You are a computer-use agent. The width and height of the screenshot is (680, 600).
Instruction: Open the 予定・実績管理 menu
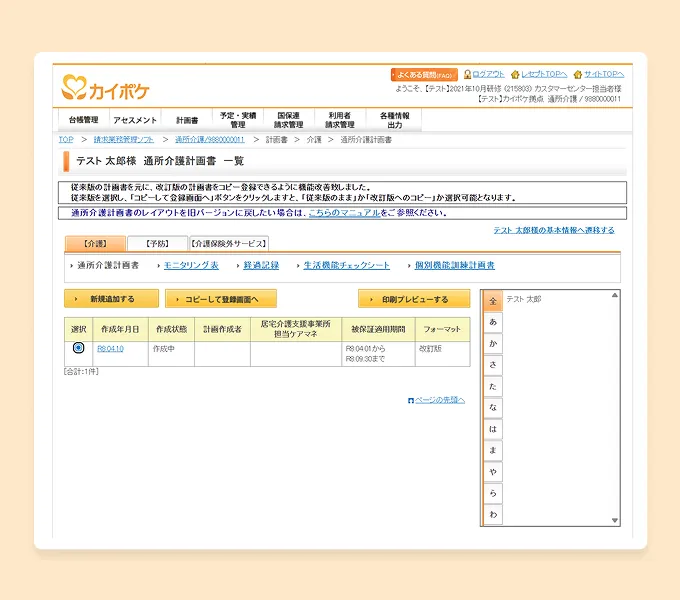[x=238, y=120]
